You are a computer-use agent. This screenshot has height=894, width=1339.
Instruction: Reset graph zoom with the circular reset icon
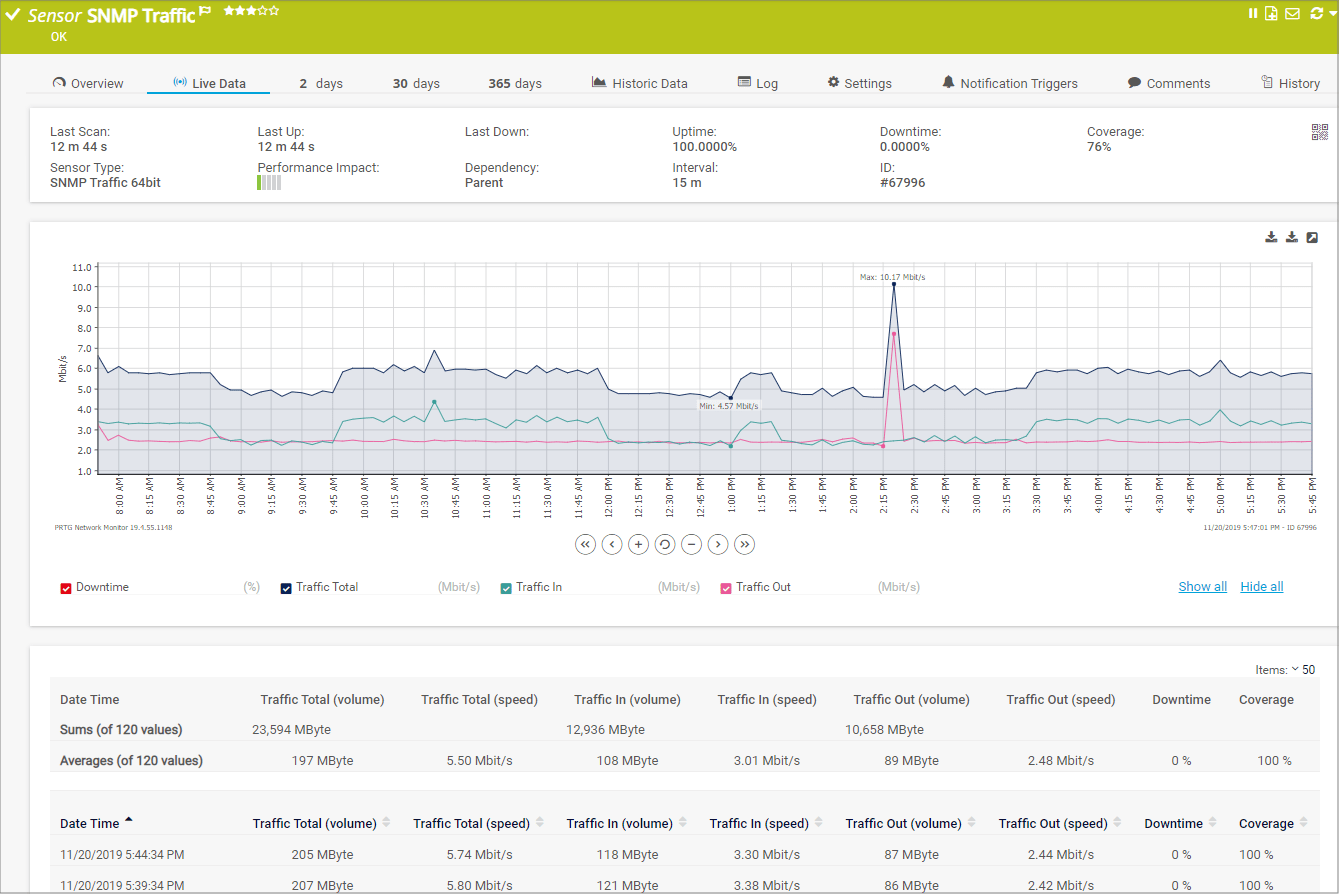click(x=664, y=544)
